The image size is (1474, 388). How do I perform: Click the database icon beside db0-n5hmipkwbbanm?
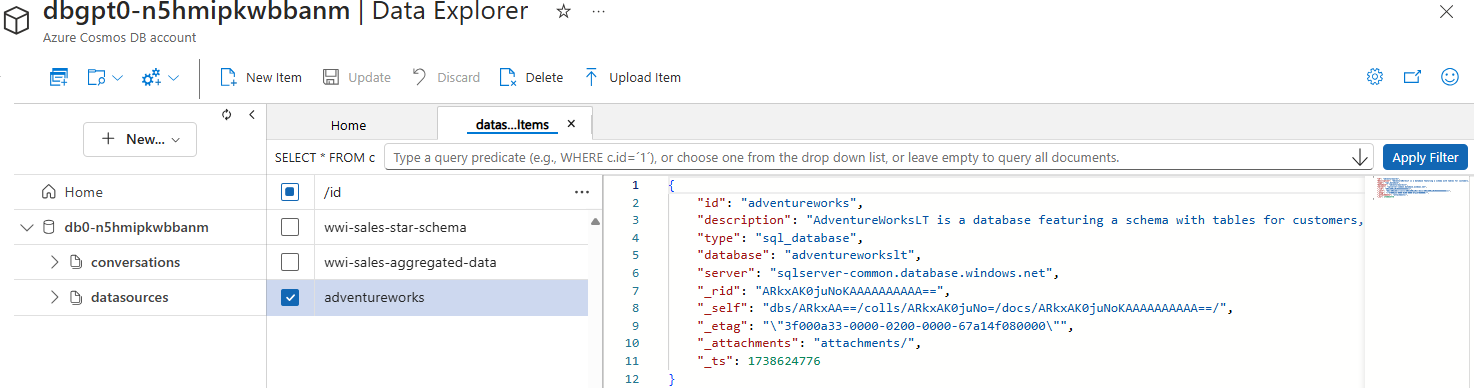click(x=49, y=227)
